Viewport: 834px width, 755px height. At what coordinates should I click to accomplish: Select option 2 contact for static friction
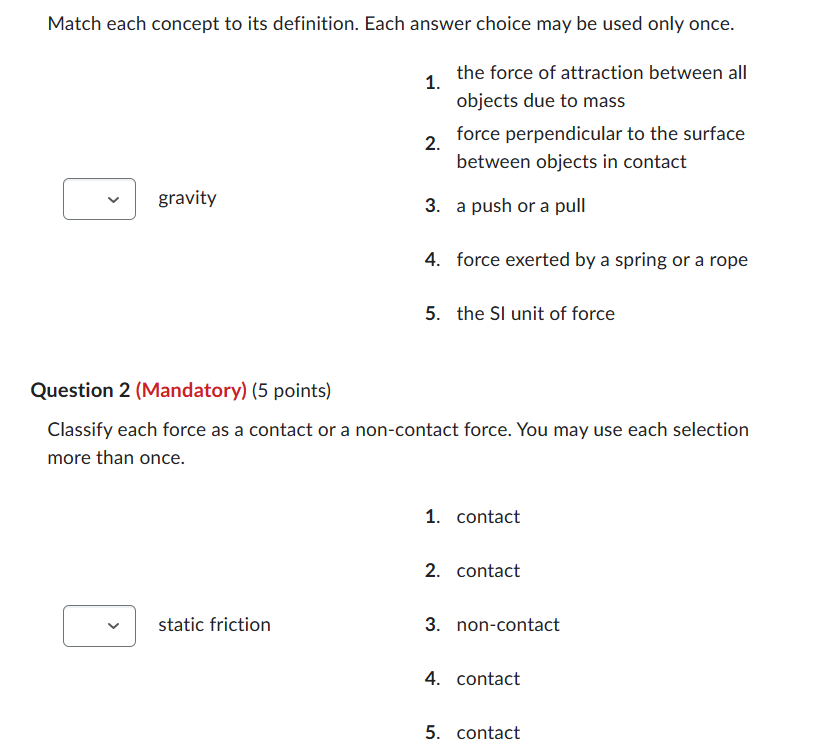488,570
